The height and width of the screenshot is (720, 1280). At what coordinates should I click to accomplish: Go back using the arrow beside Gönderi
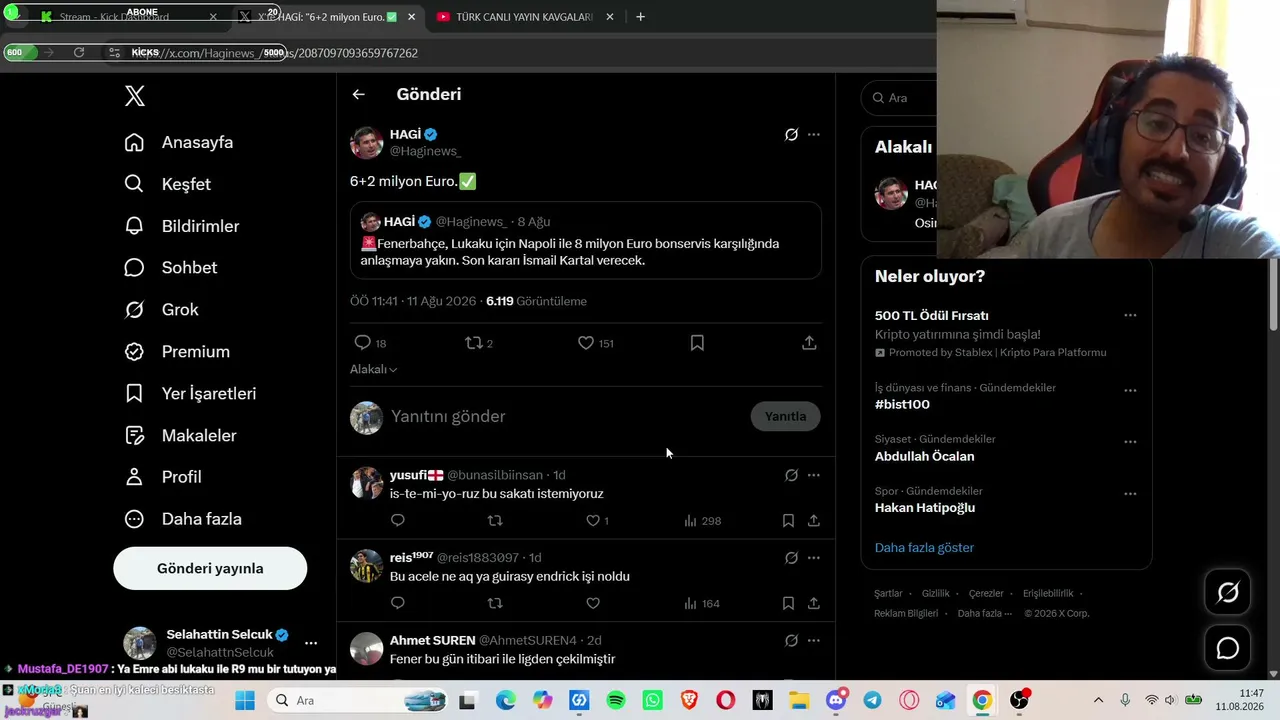358,94
